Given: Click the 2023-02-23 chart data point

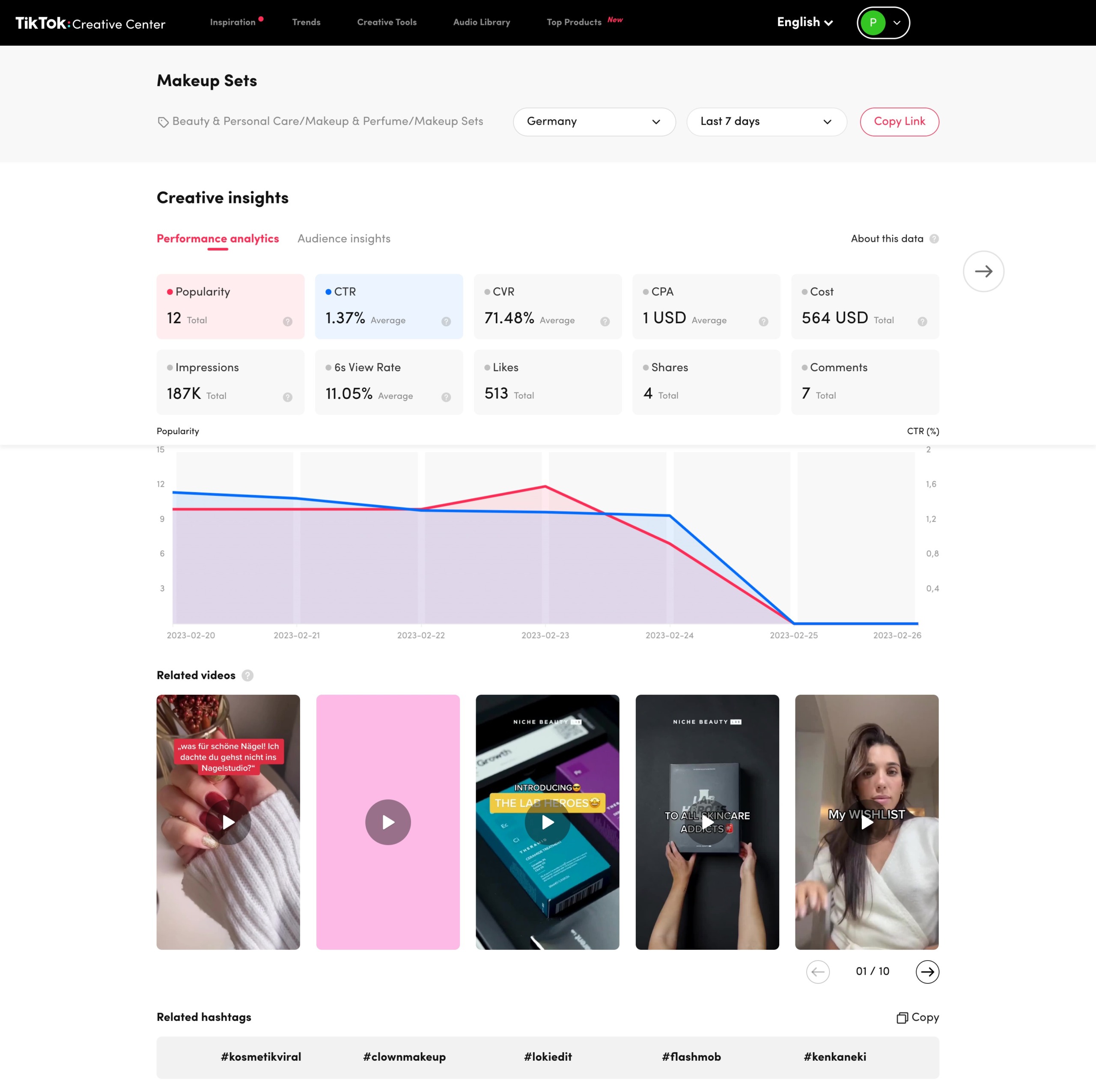Looking at the screenshot, I should click(545, 486).
